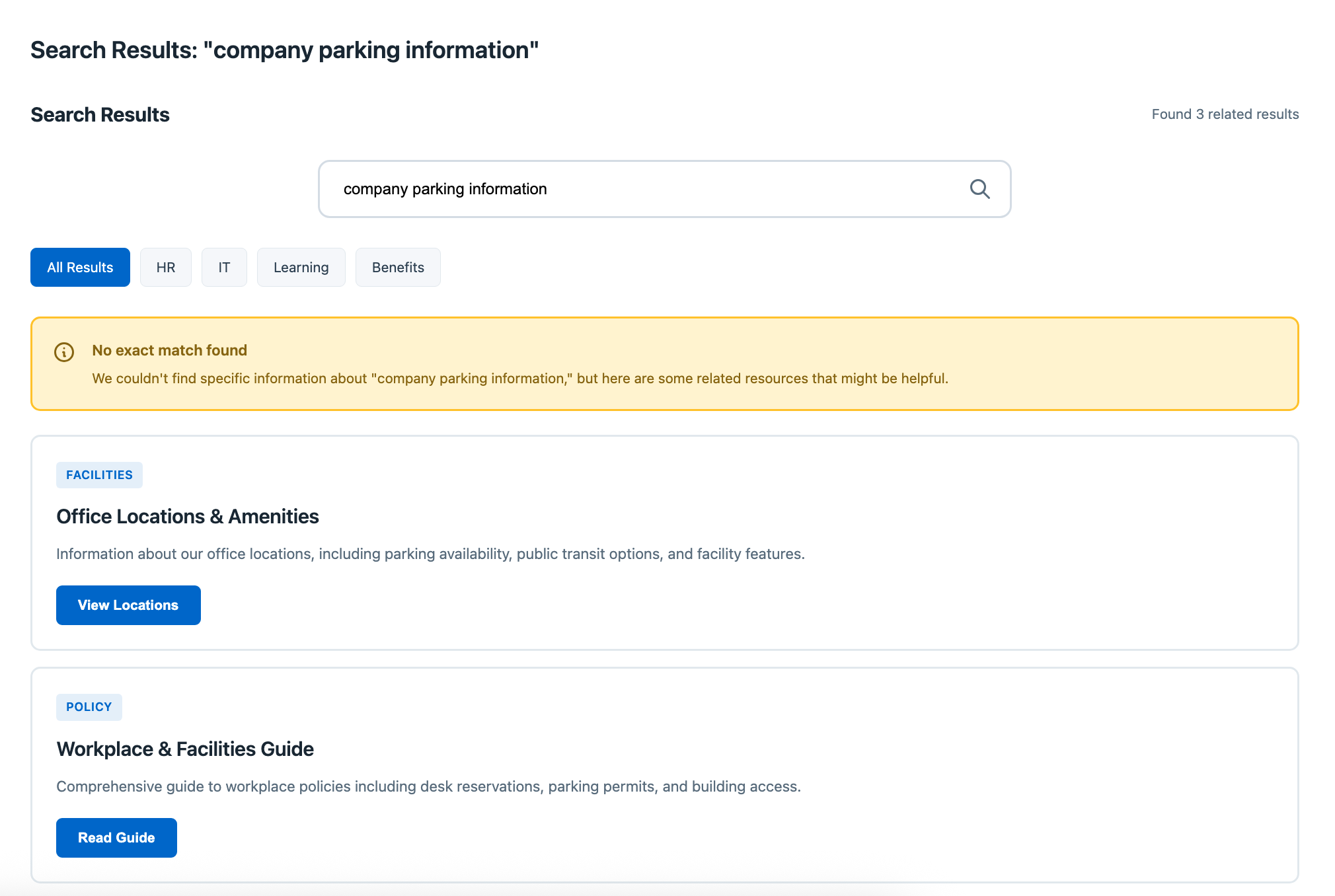1335x896 pixels.
Task: Click the No exact match found heading
Action: click(170, 350)
